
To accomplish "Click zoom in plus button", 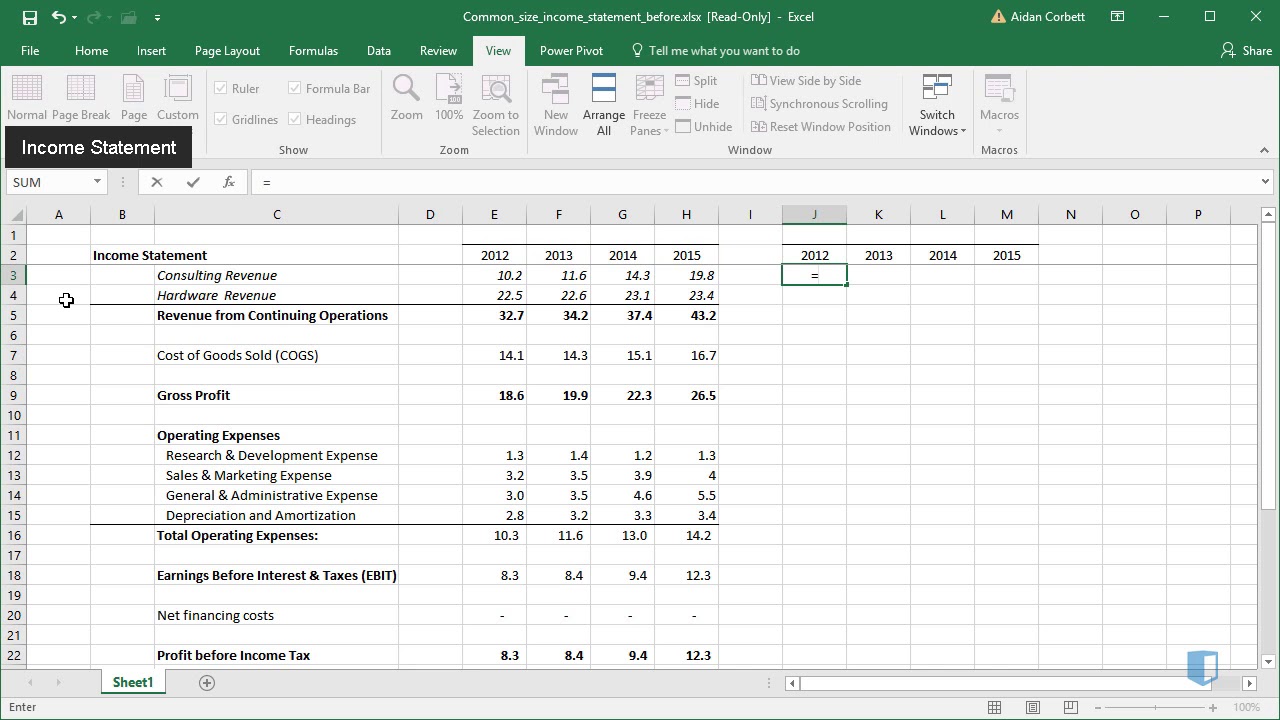I will (x=1213, y=707).
